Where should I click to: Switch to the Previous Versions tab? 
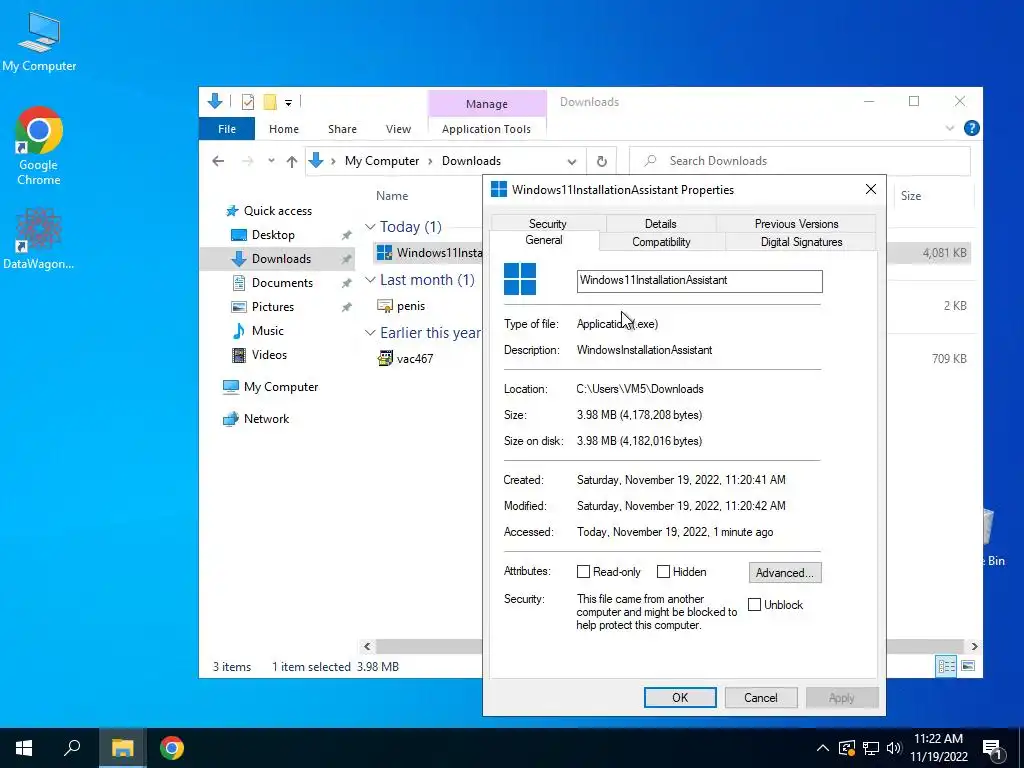[796, 223]
